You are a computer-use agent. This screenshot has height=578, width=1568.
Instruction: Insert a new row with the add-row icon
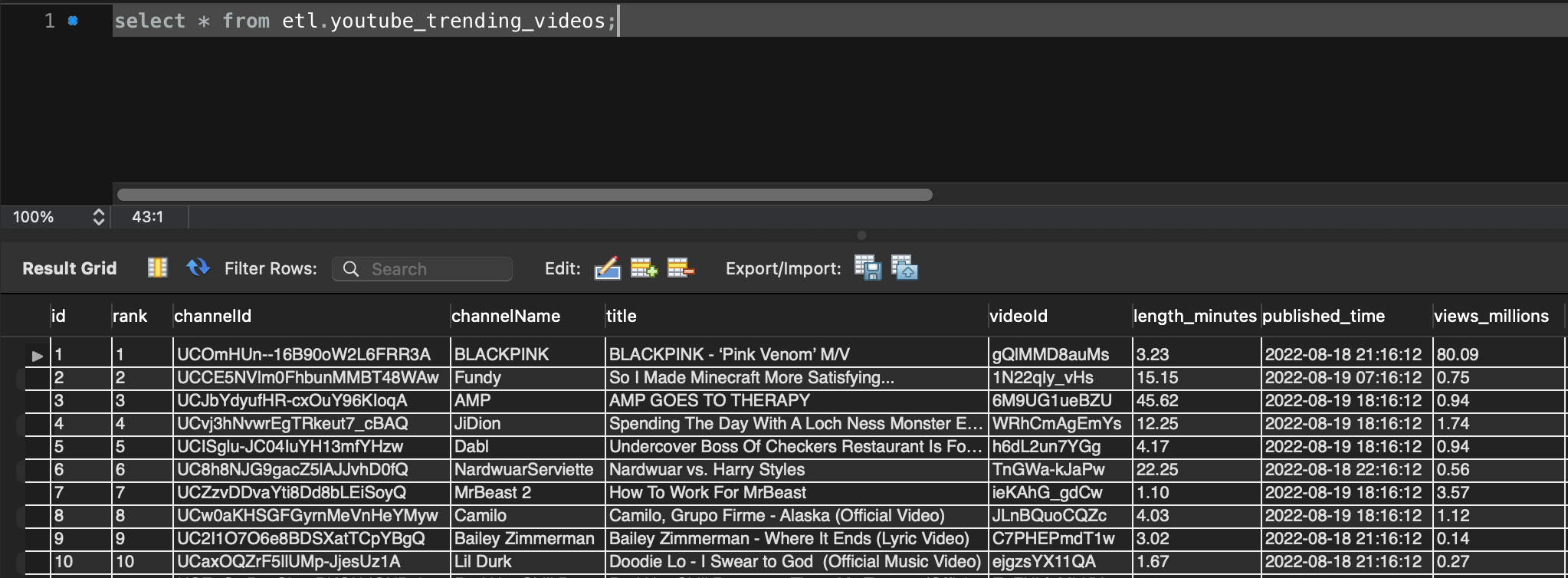point(644,268)
